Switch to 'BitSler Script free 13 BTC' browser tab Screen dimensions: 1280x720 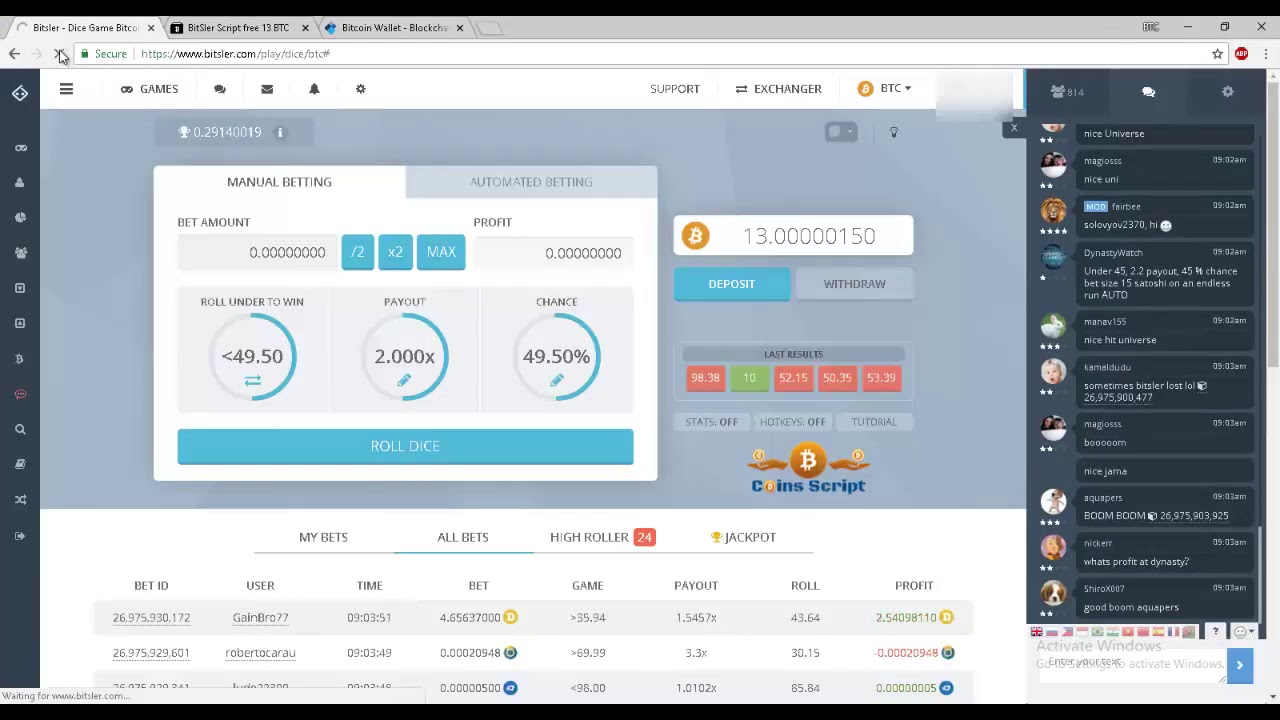(240, 28)
